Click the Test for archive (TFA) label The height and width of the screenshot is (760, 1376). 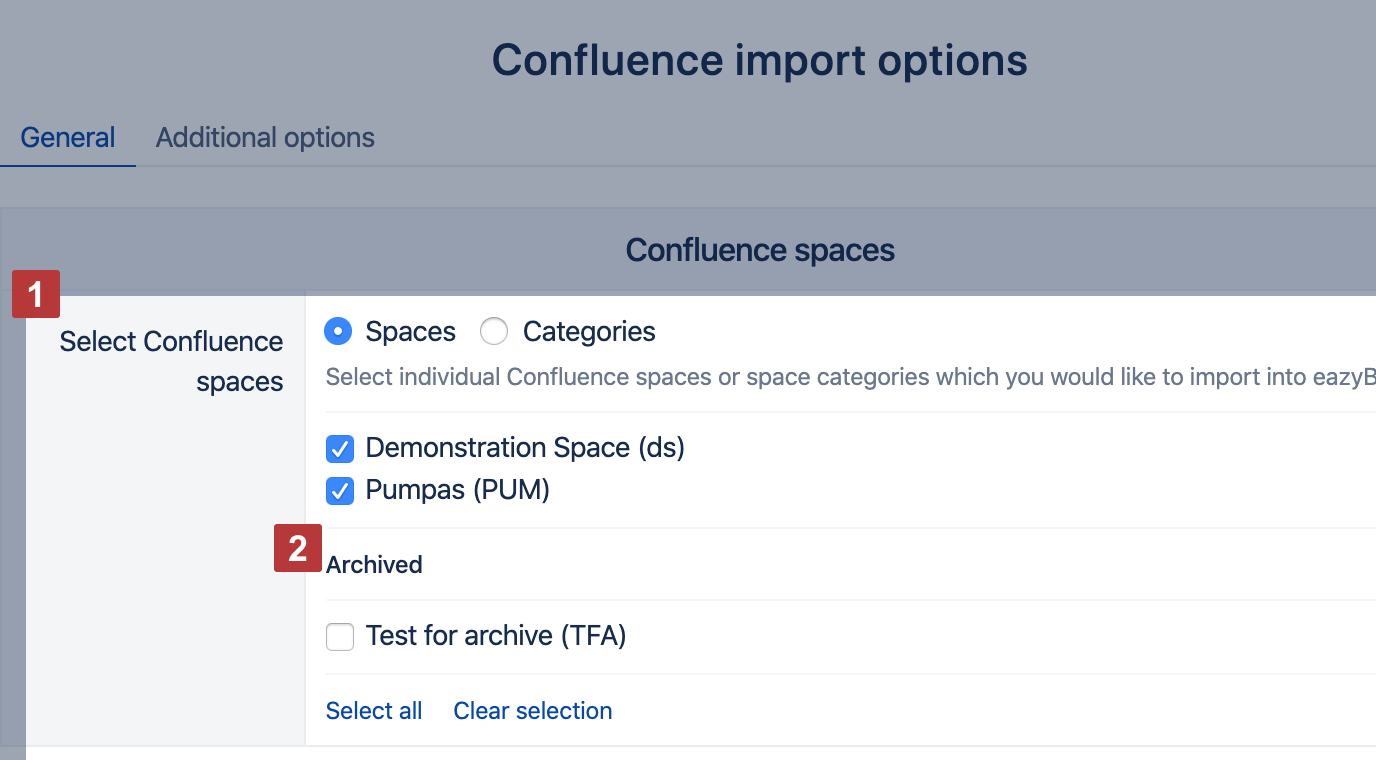(x=496, y=635)
